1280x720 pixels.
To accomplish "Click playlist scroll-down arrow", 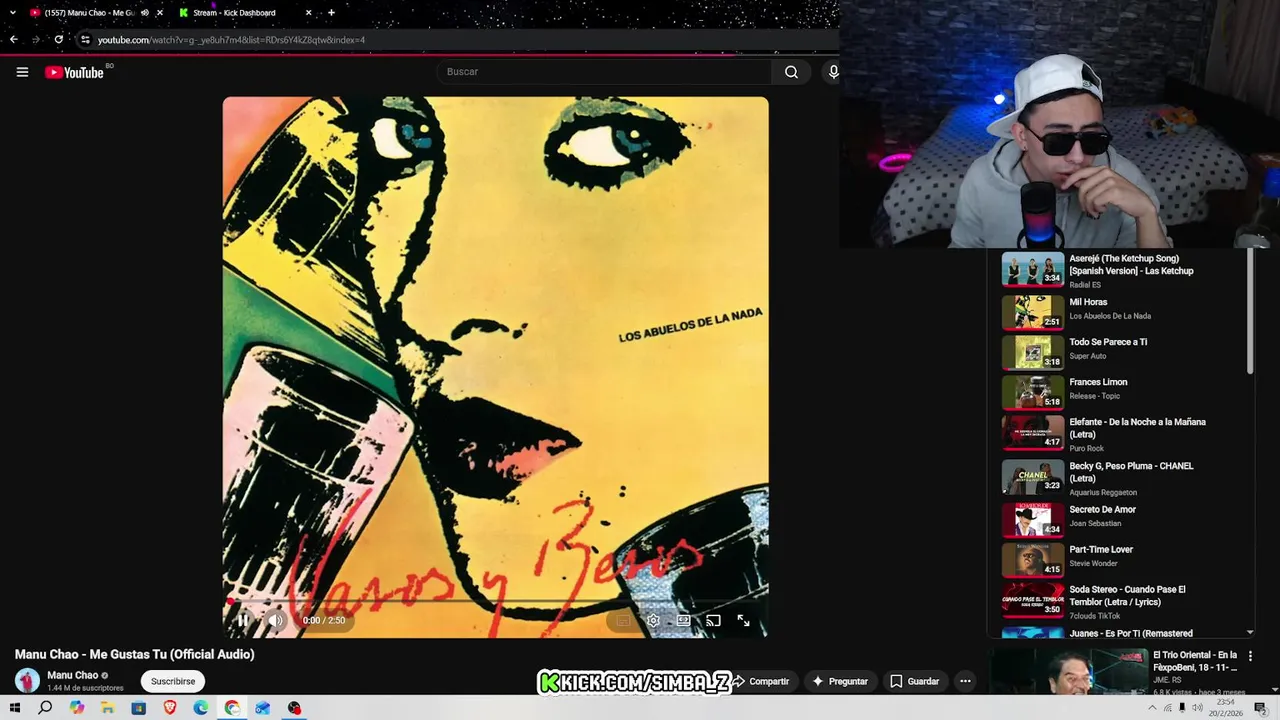I will pyautogui.click(x=1250, y=633).
